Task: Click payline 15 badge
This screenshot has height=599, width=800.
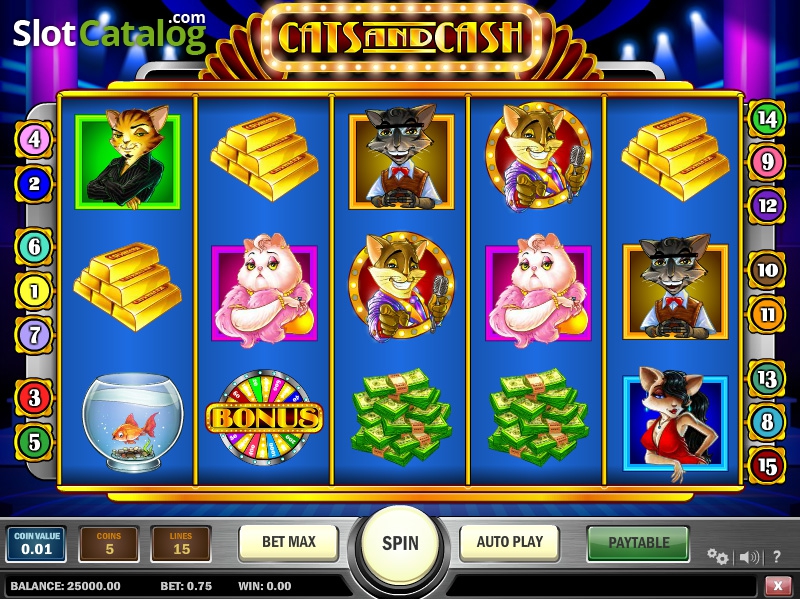Action: [767, 466]
